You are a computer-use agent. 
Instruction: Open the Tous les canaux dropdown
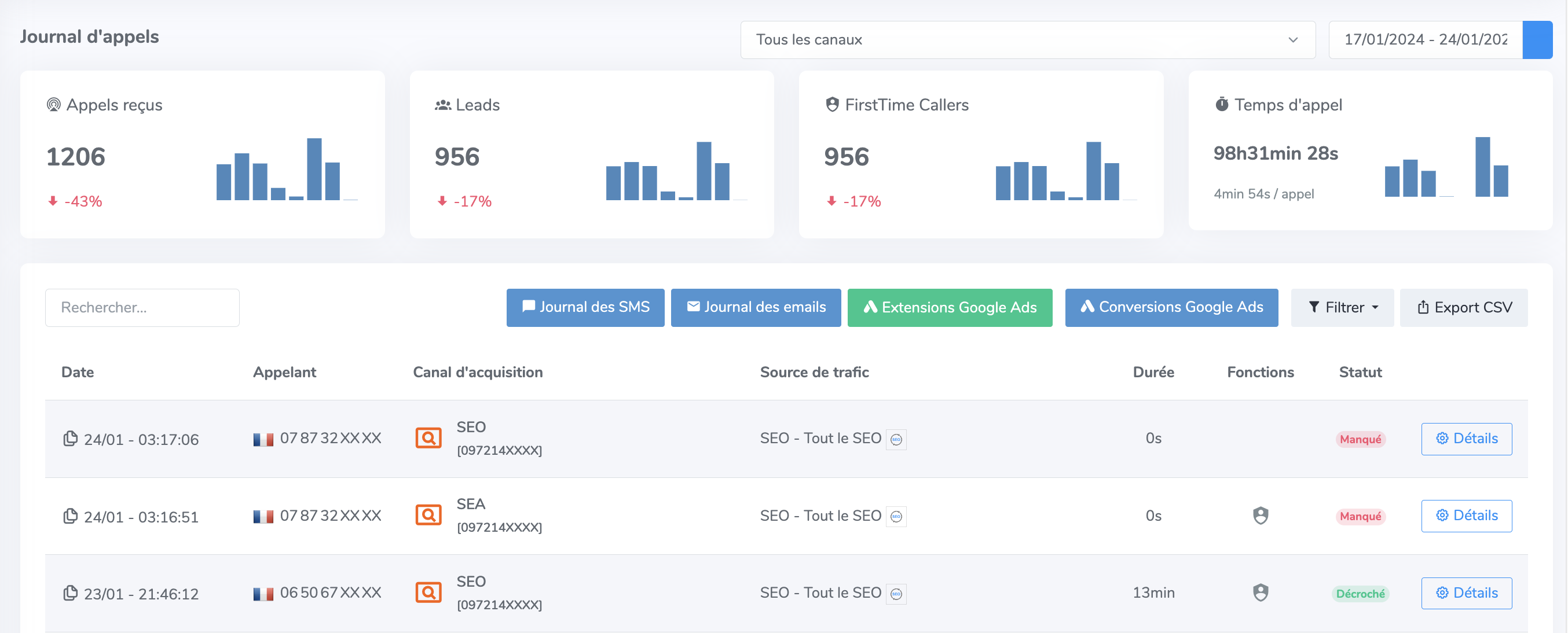point(1027,39)
